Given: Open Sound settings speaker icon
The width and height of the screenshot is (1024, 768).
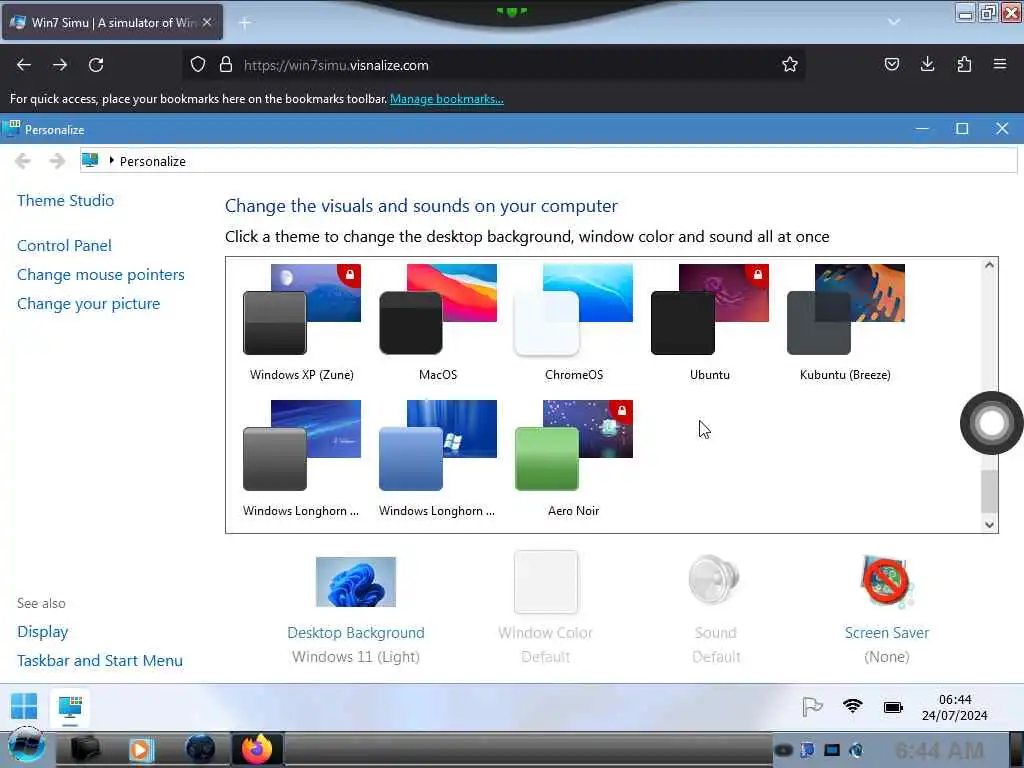Looking at the screenshot, I should [x=714, y=579].
